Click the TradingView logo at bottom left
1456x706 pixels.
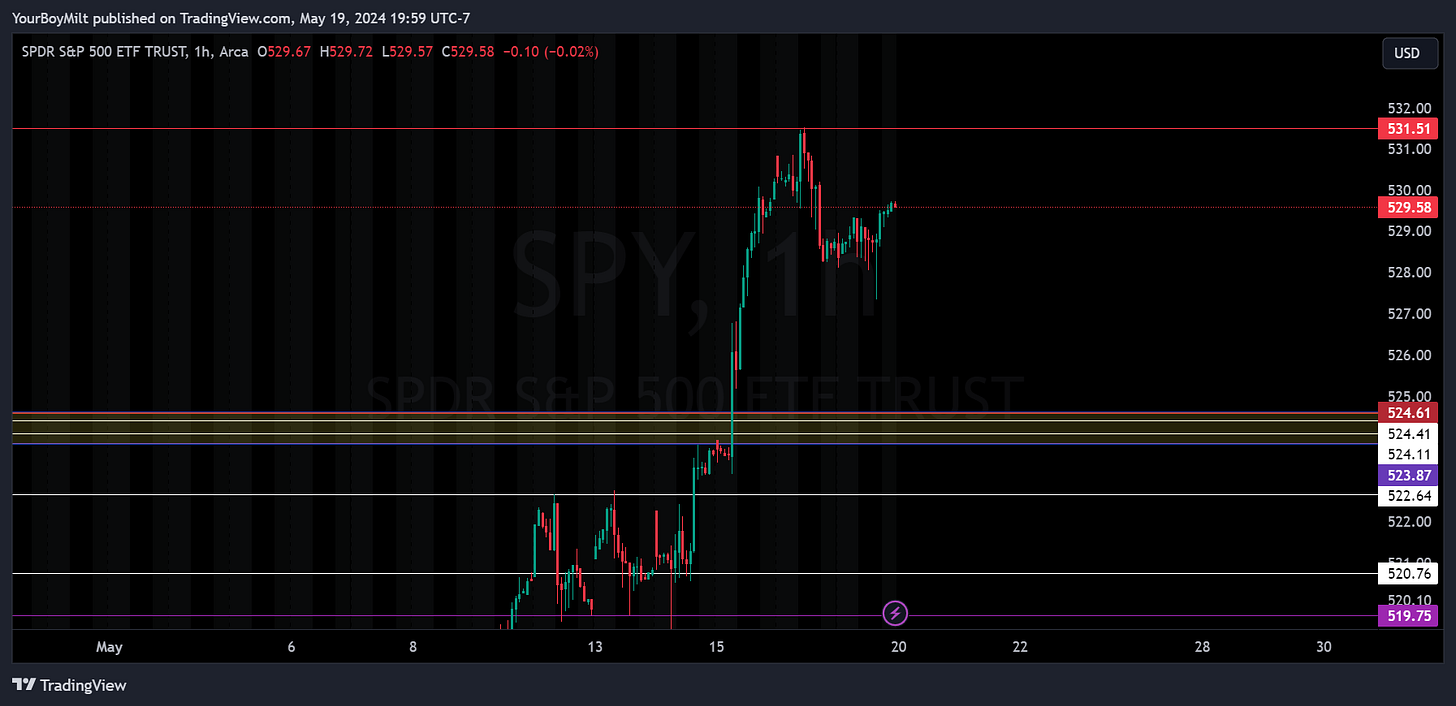coord(69,685)
